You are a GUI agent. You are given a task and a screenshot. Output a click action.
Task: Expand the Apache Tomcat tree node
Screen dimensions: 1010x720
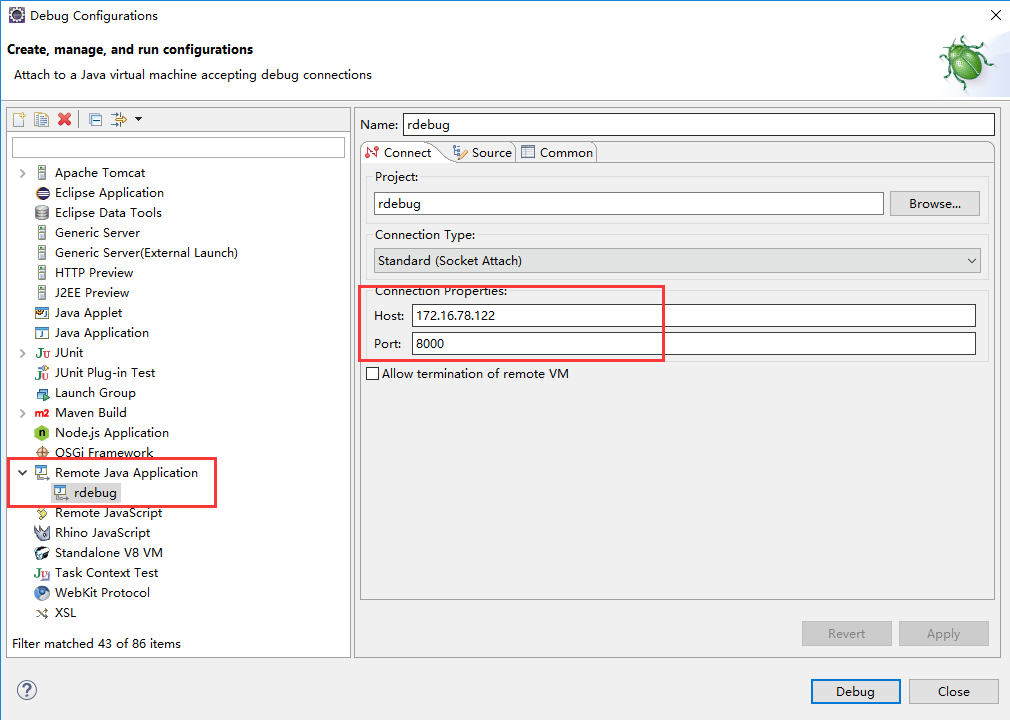tap(23, 173)
